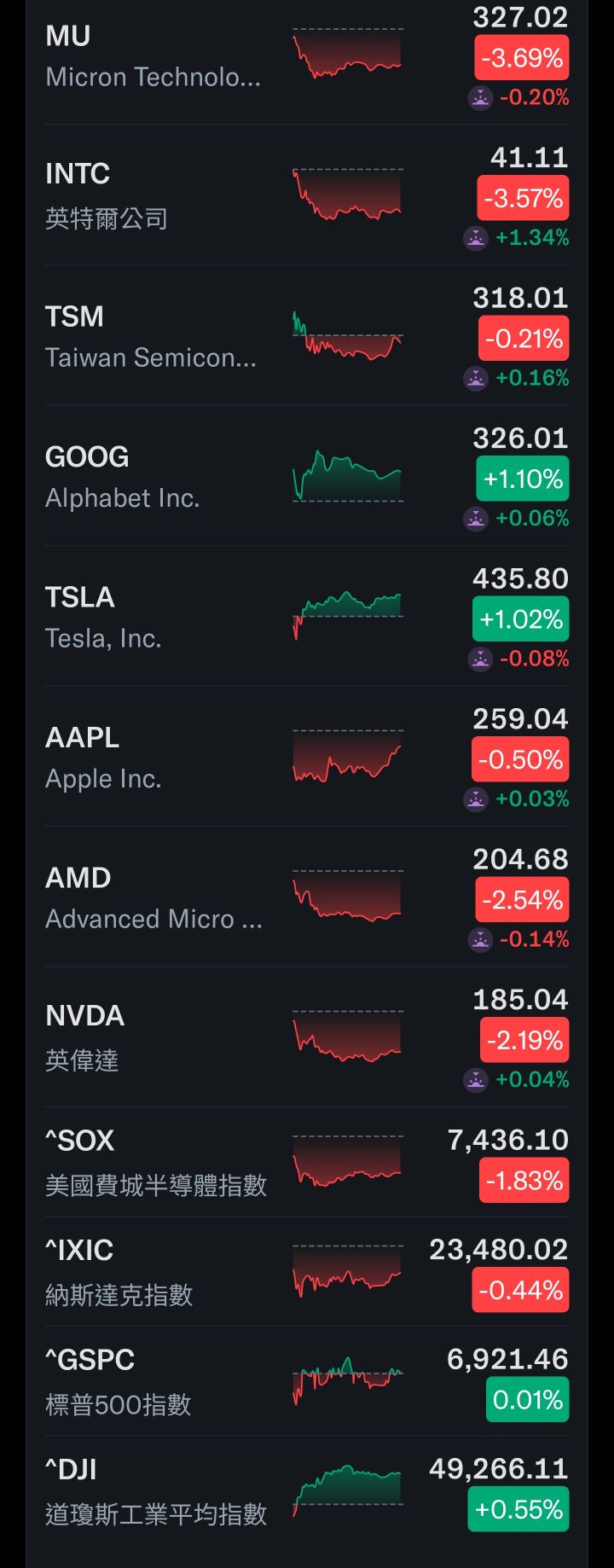Tap the Taiwan Semicon... company name
This screenshot has width=614, height=1568.
click(150, 357)
